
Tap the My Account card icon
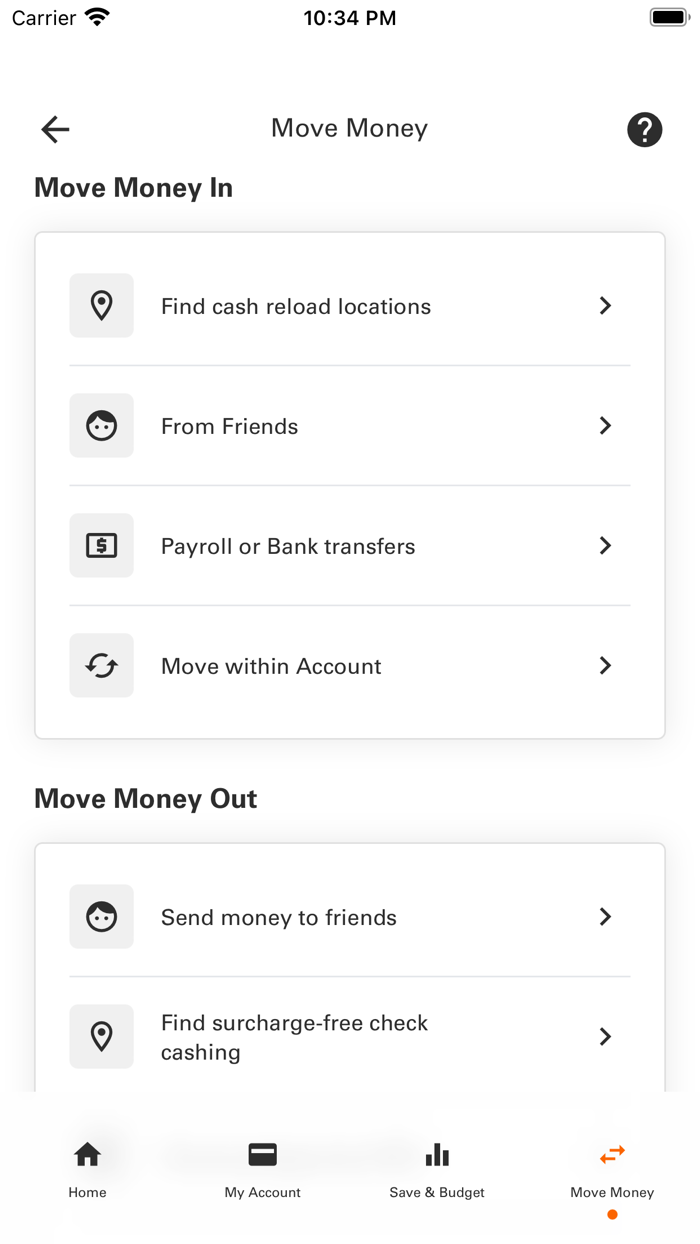point(262,1153)
